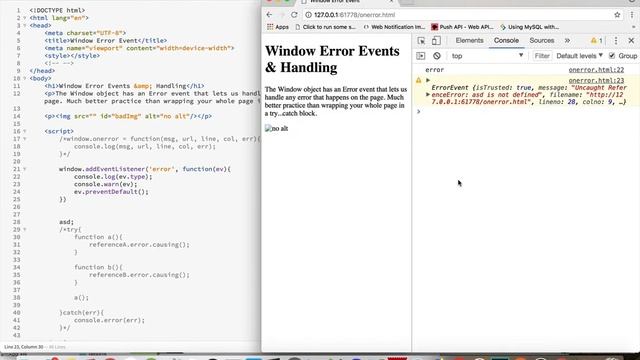Open the Web Notification bookmark
This screenshot has height=360, width=640.
coord(394,27)
